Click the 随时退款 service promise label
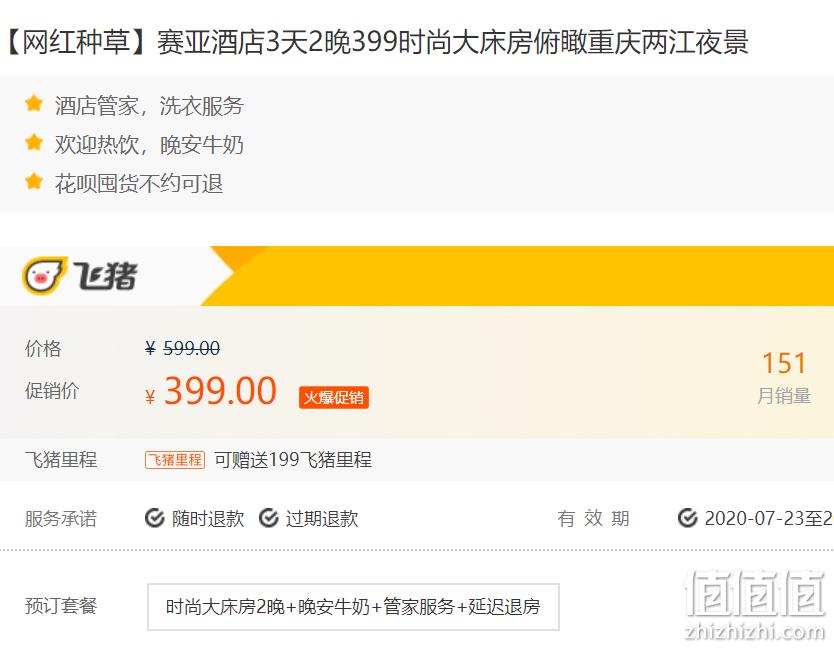The width and height of the screenshot is (834, 649). tap(208, 518)
